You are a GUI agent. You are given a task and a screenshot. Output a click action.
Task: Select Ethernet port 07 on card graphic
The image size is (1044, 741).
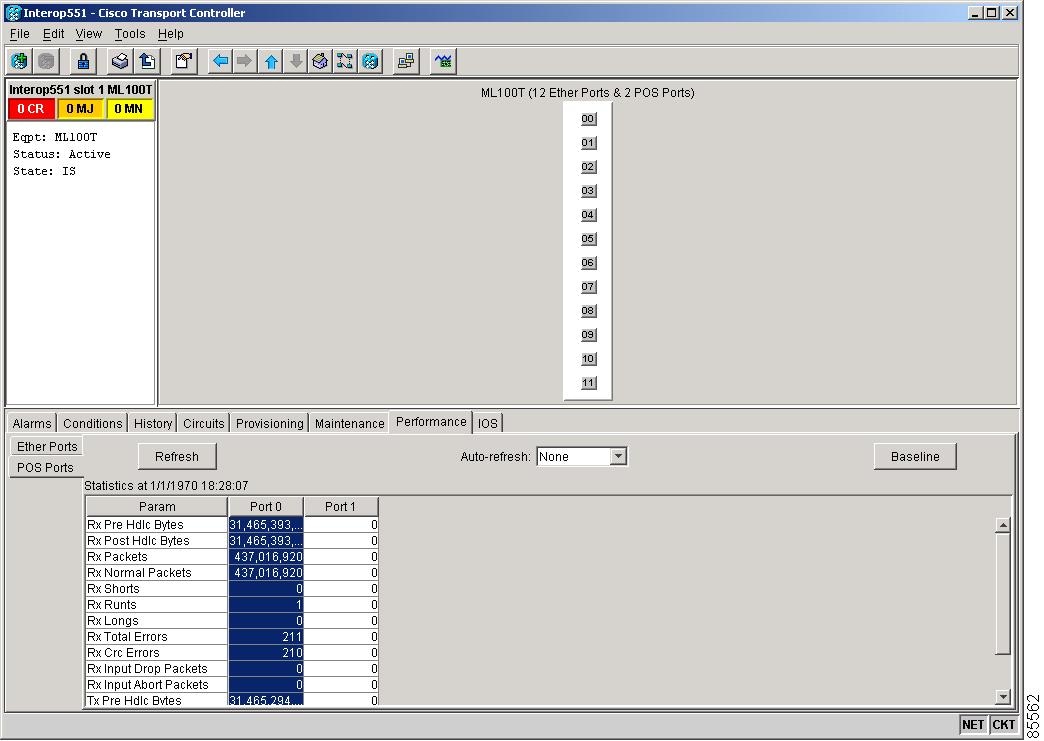(588, 286)
